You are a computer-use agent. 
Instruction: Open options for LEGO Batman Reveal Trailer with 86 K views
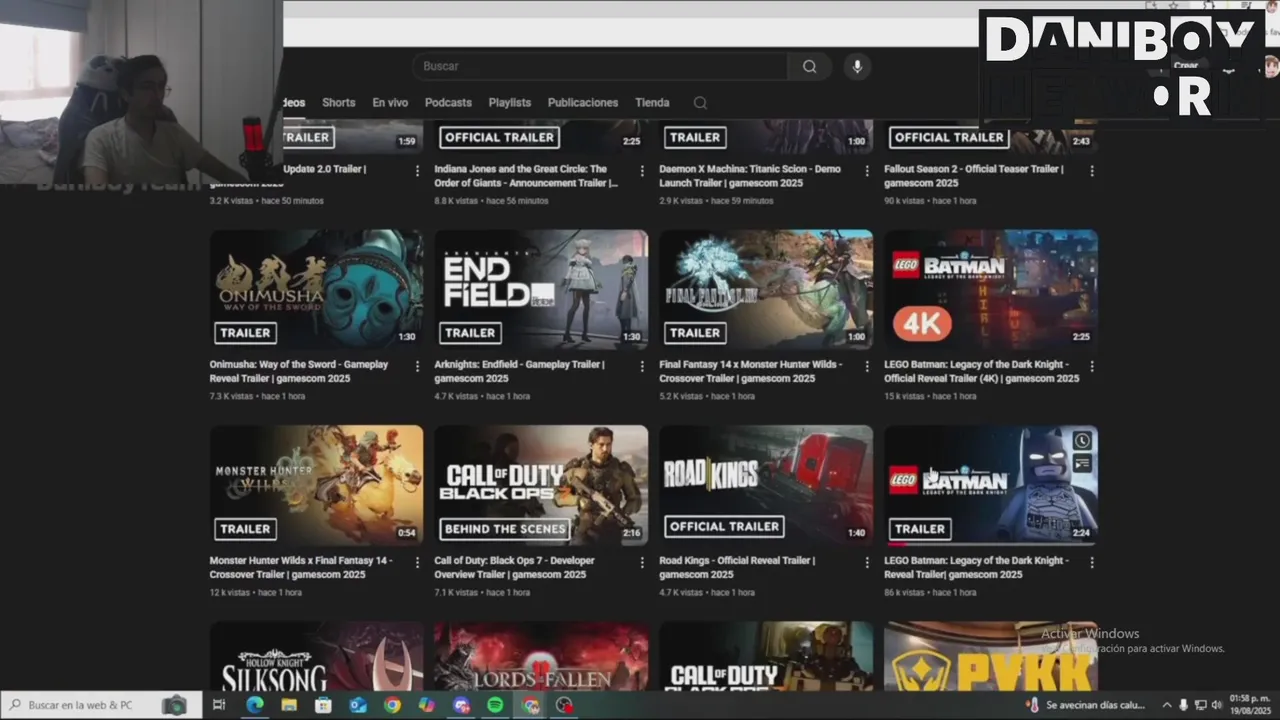(1092, 562)
